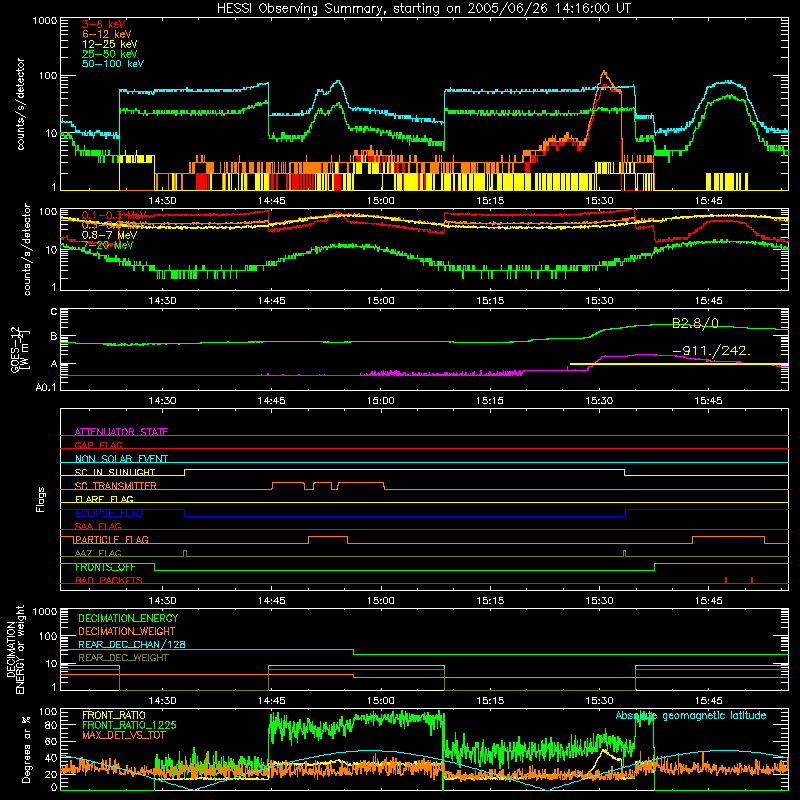Select the GAP_FLAG label

[x=99, y=445]
